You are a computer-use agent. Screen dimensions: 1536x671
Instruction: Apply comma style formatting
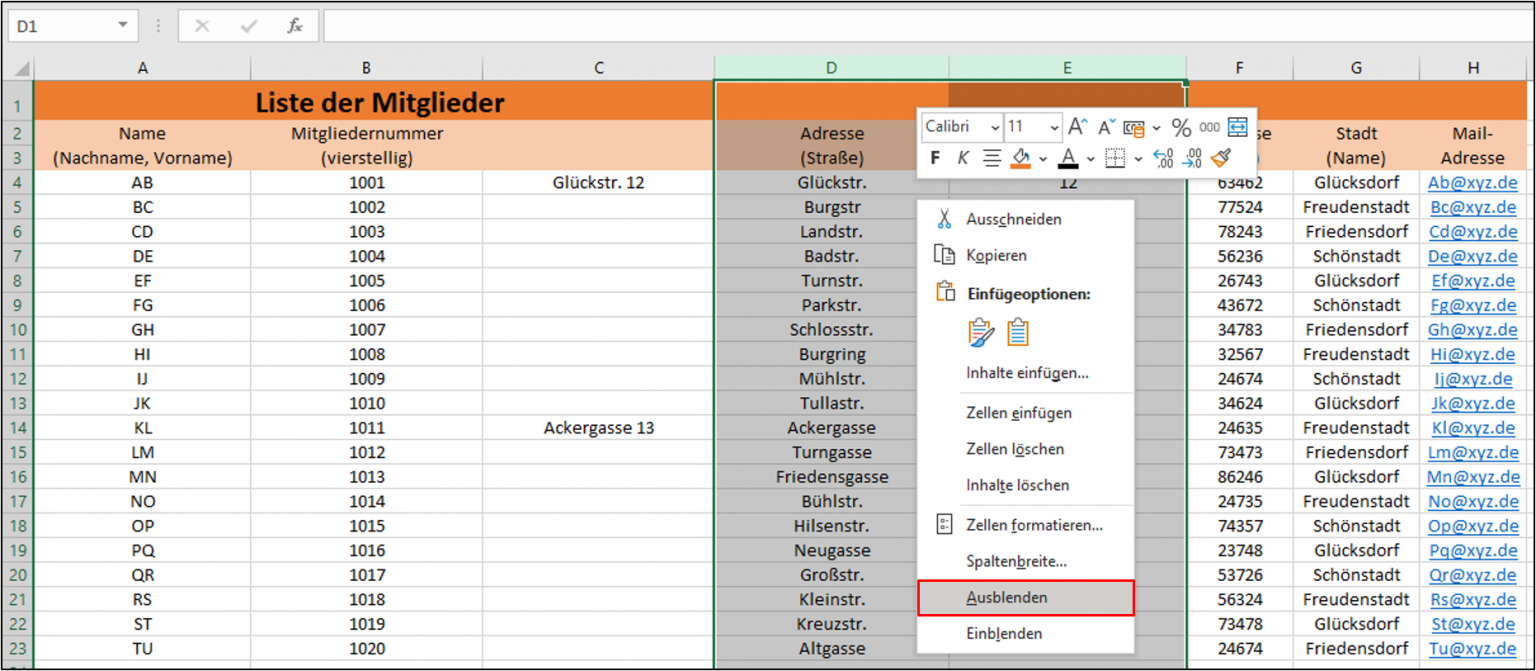pyautogui.click(x=1209, y=127)
